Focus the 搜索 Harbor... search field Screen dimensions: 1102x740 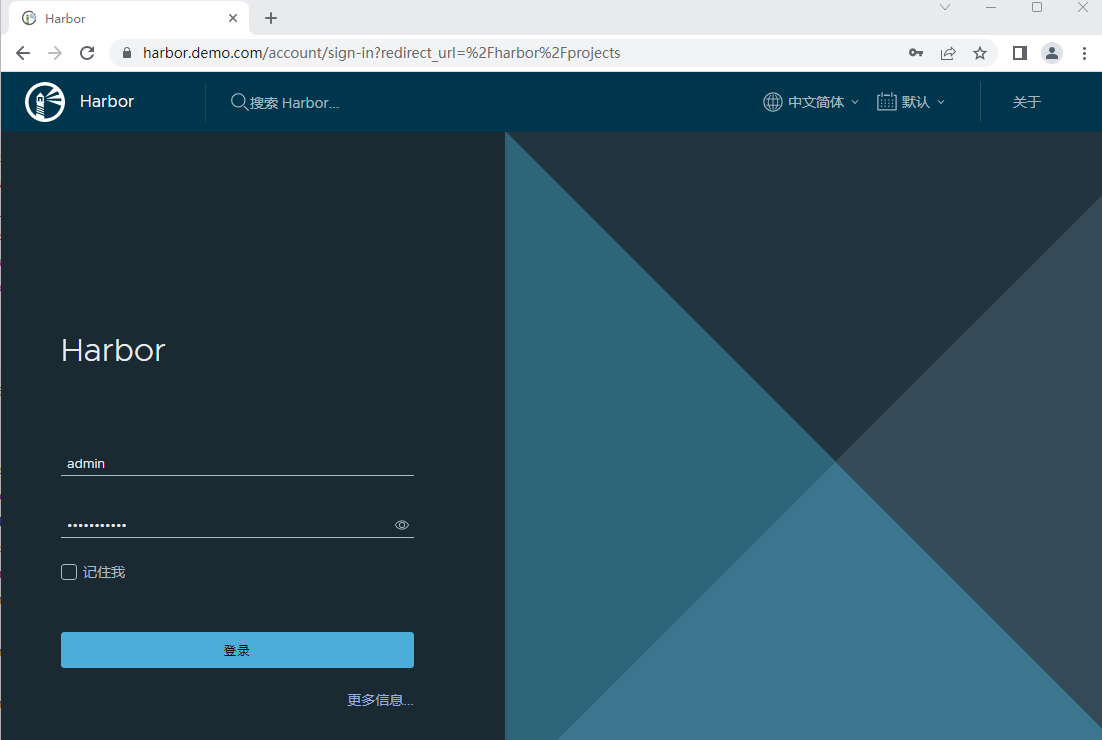tap(294, 103)
